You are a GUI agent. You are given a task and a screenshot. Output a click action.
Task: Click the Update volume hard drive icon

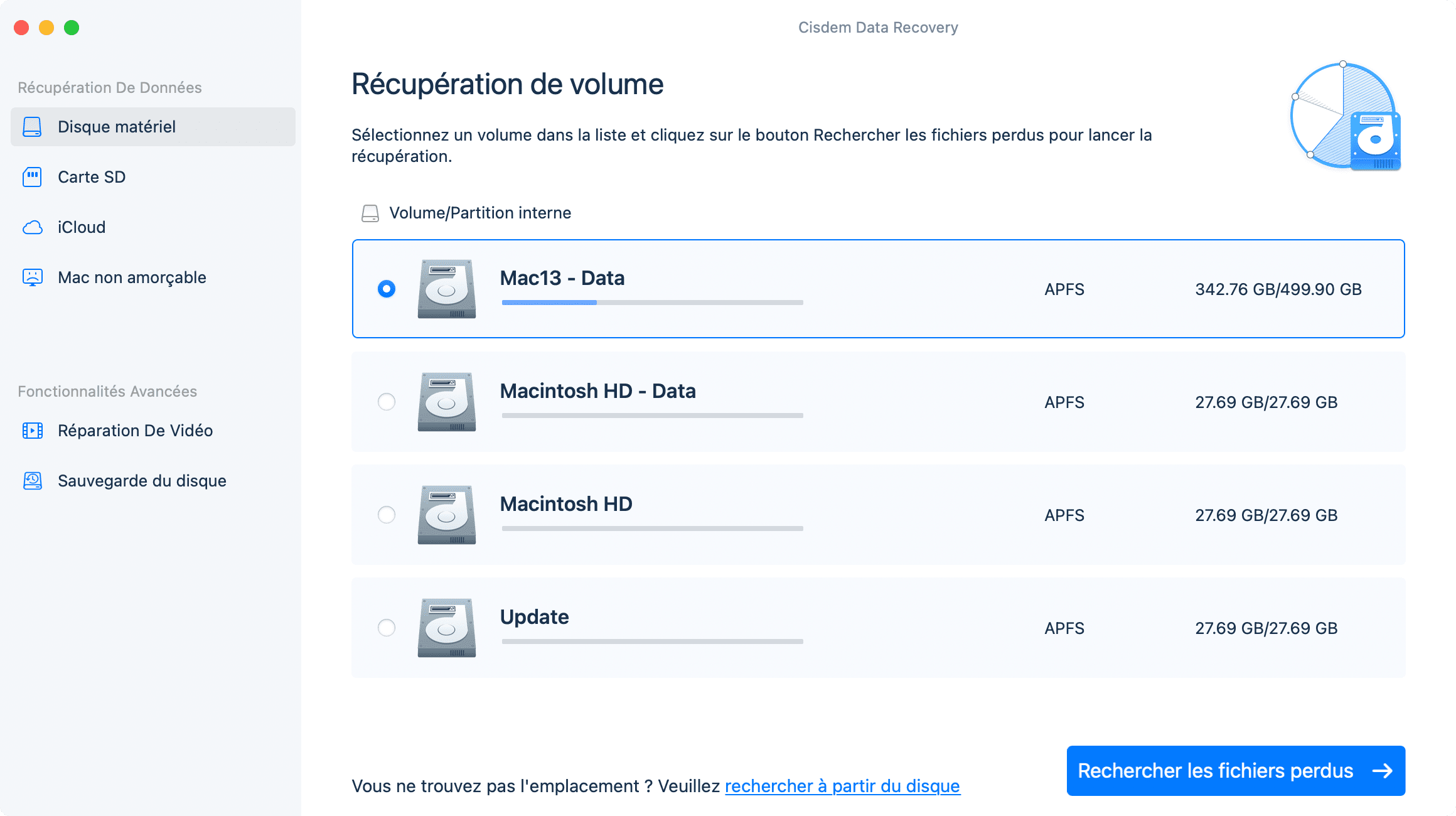pos(446,628)
